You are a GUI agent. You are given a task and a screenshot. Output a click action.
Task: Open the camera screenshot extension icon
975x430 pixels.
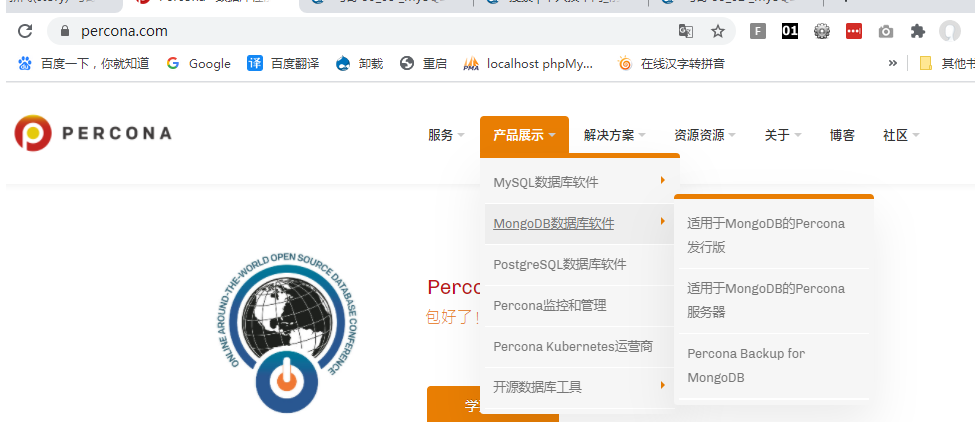coord(885,31)
